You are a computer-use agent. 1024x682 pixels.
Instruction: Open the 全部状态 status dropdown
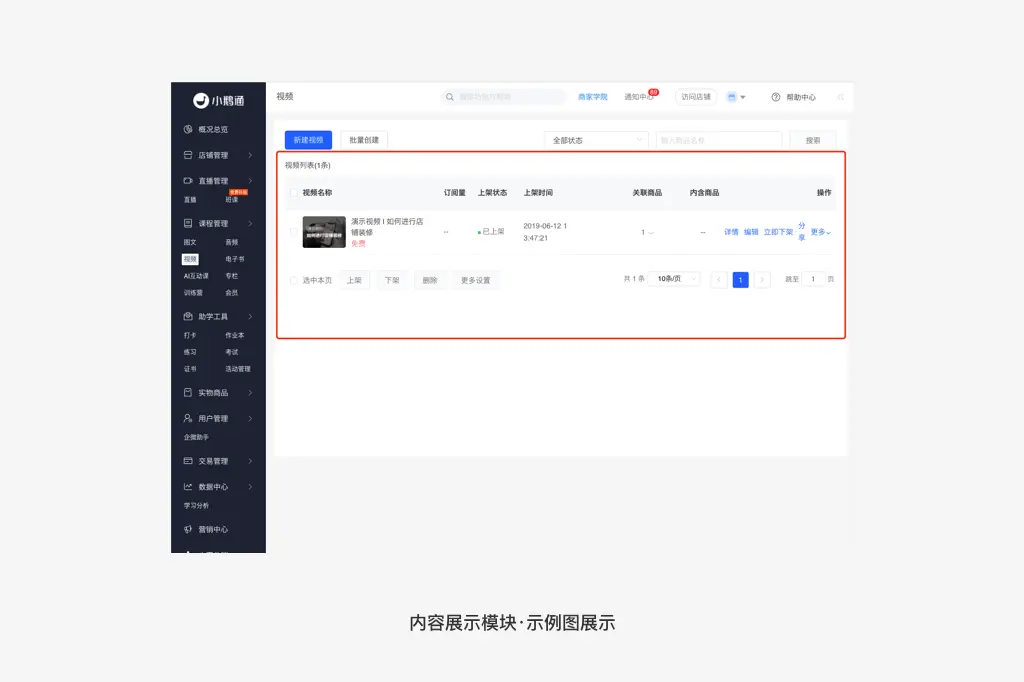pos(596,140)
